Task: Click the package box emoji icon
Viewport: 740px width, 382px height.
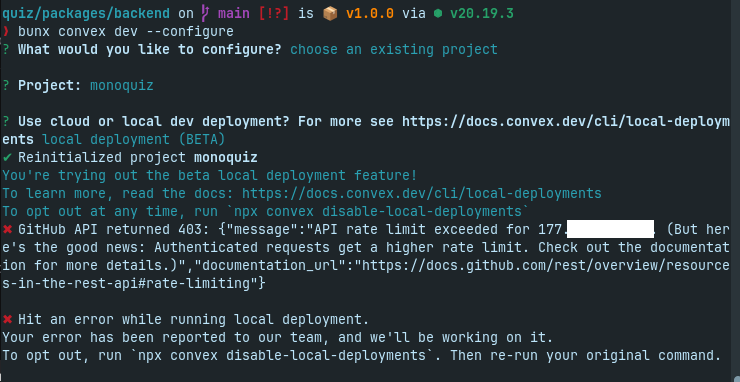Action: coord(330,14)
